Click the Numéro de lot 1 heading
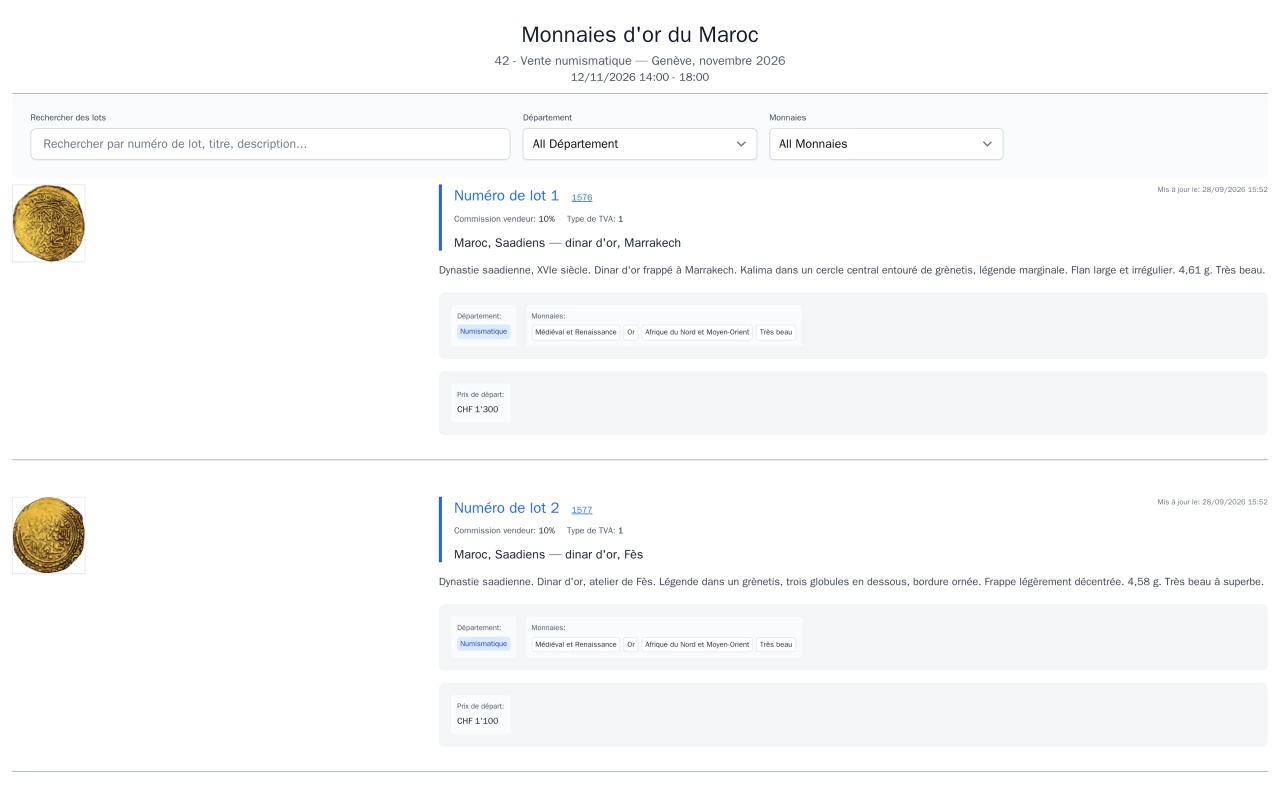Viewport: 1280px width, 800px height. click(x=507, y=196)
